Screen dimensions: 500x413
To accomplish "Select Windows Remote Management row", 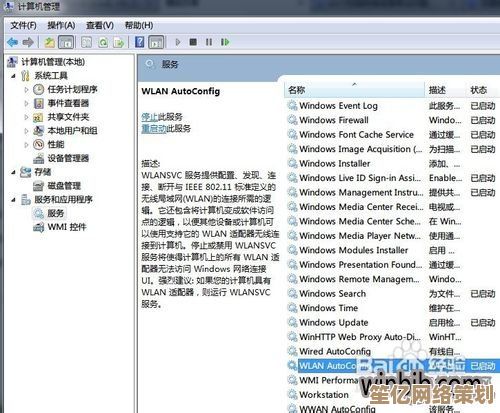I will tap(393, 279).
